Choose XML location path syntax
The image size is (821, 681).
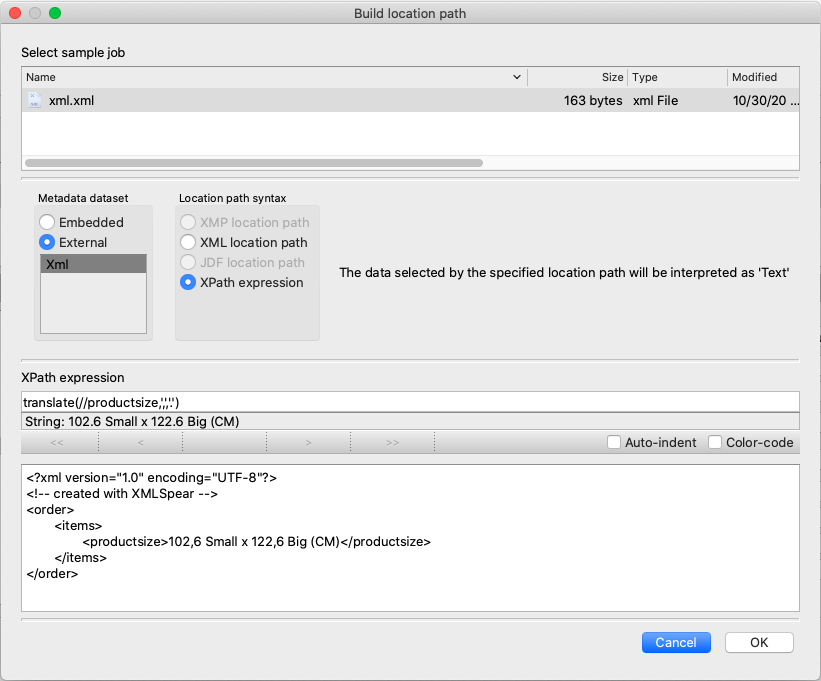click(188, 242)
